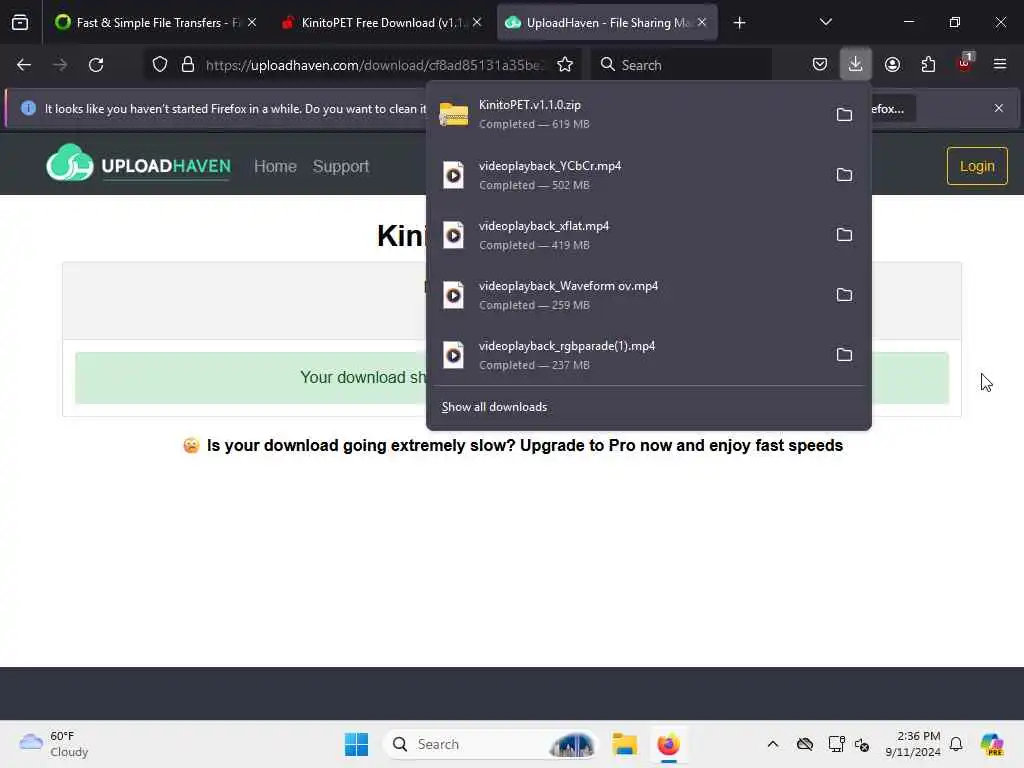Expand the list all tabs chevron
1024x768 pixels.
[825, 23]
